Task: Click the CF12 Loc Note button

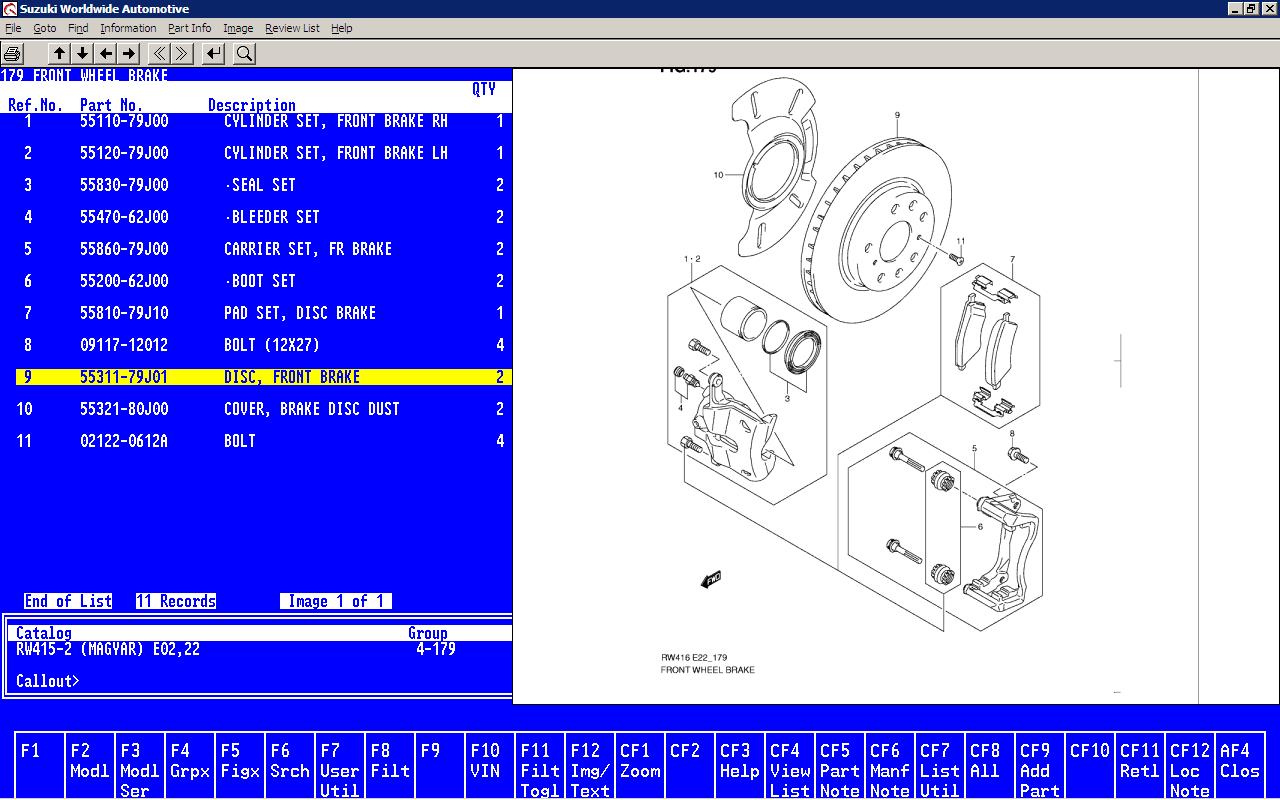Action: (x=1190, y=766)
